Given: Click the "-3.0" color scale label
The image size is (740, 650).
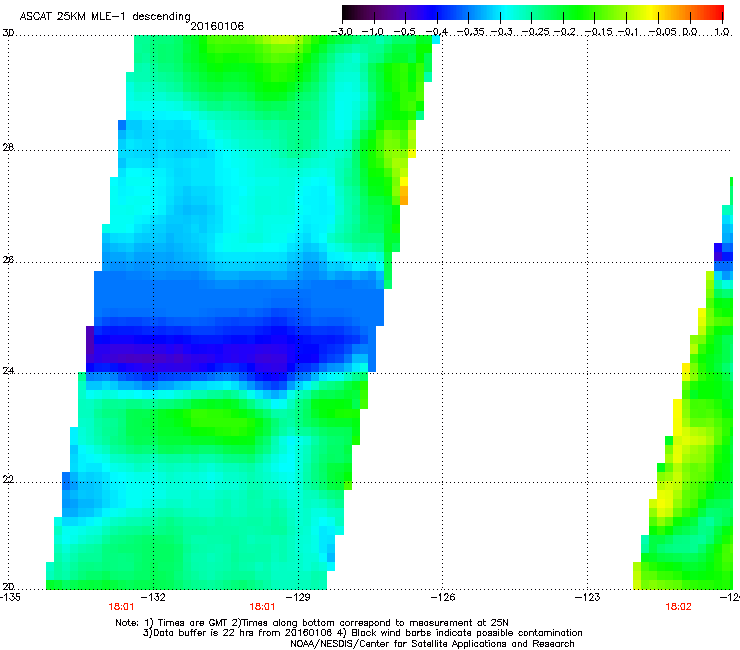Looking at the screenshot, I should pos(342,32).
